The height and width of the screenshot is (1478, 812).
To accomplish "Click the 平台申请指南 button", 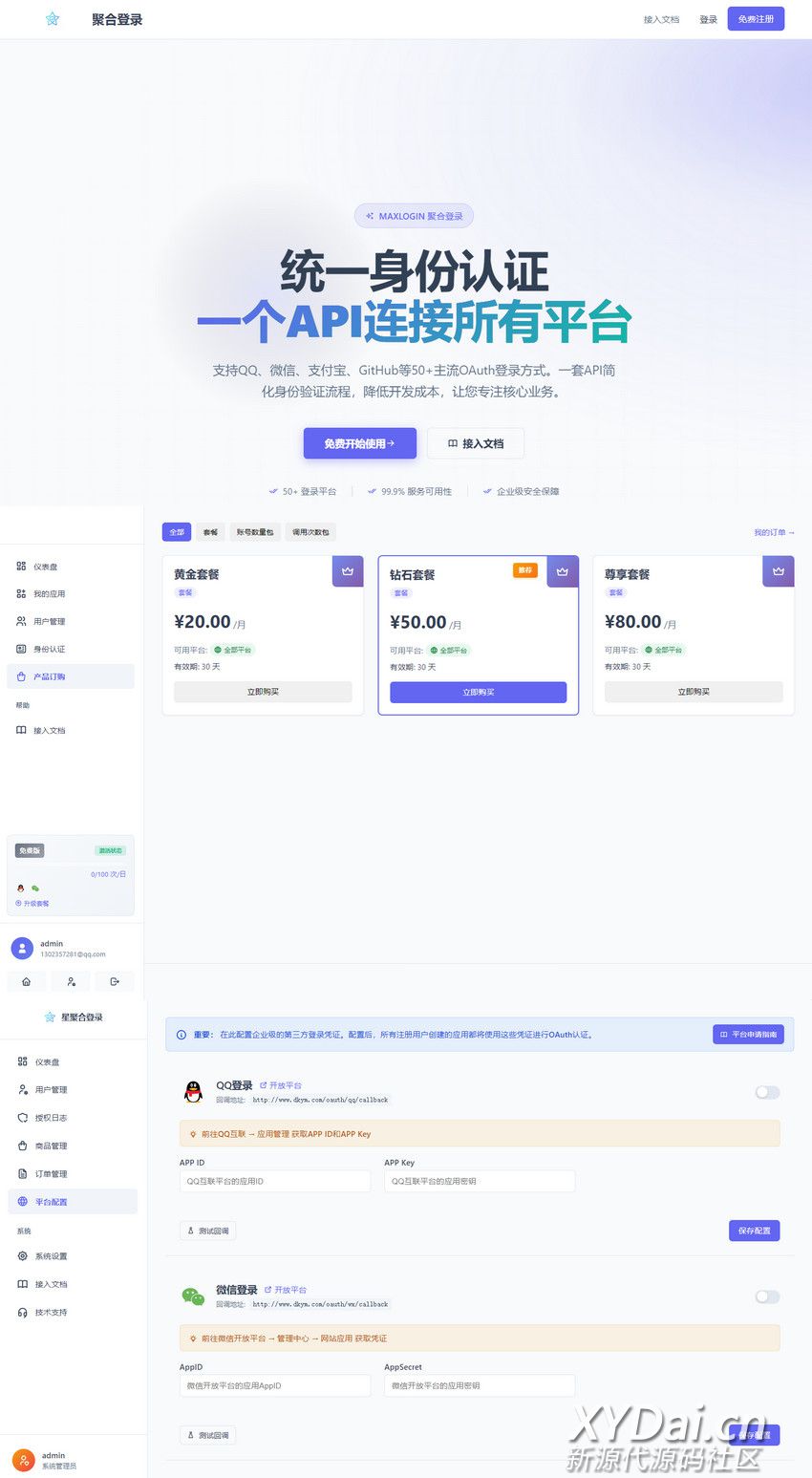I will click(x=748, y=1035).
